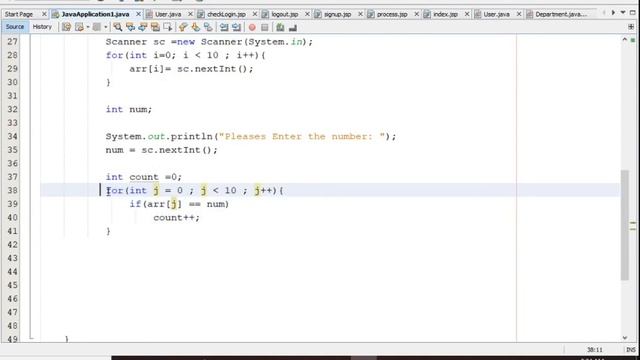
Task: Switch to the Source view
Action: pyautogui.click(x=15, y=27)
